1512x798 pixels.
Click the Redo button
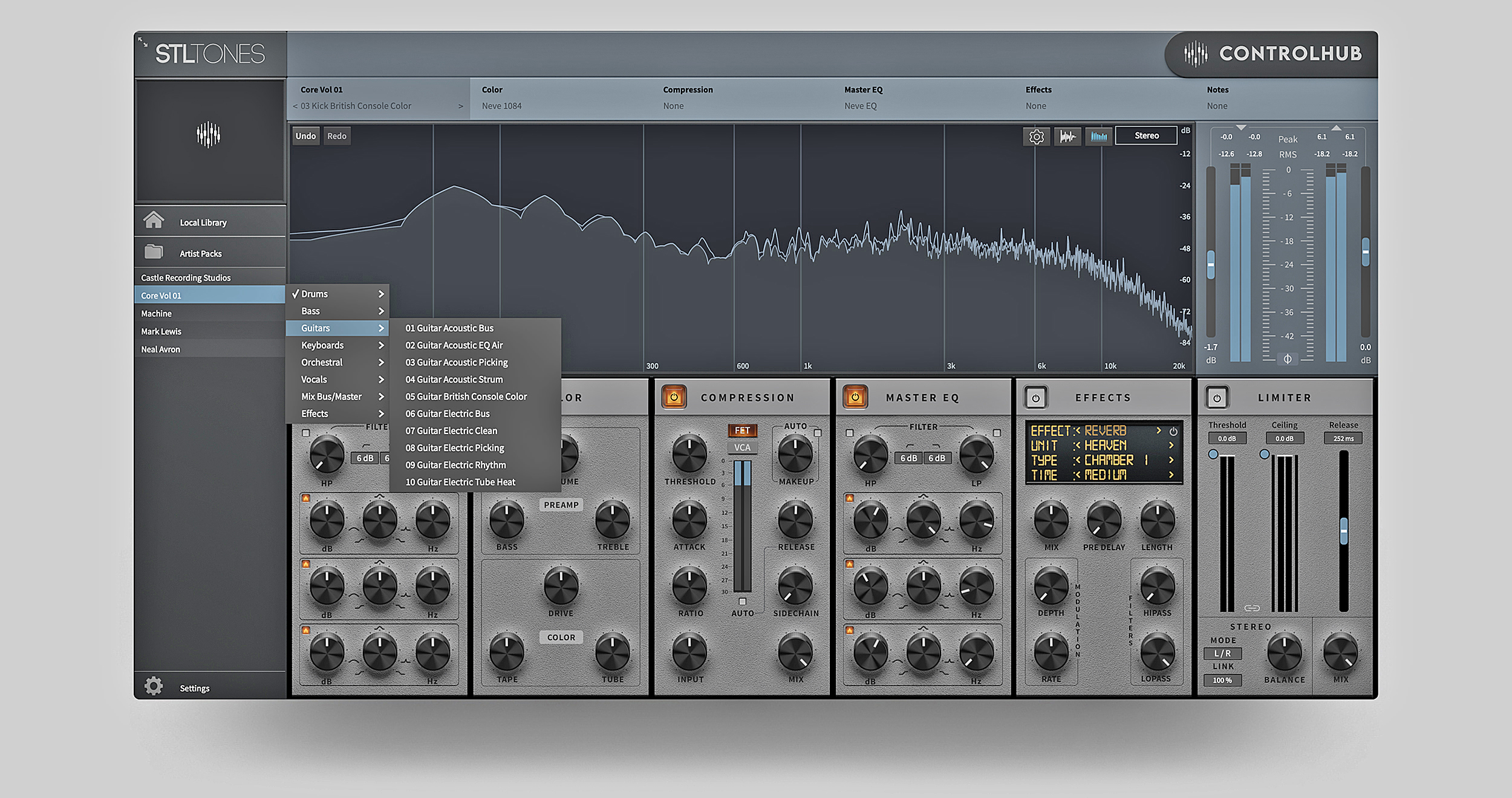tap(337, 136)
